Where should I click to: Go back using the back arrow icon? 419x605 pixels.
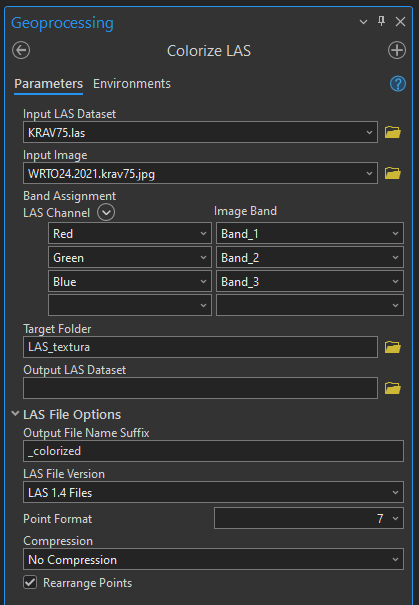[x=21, y=51]
